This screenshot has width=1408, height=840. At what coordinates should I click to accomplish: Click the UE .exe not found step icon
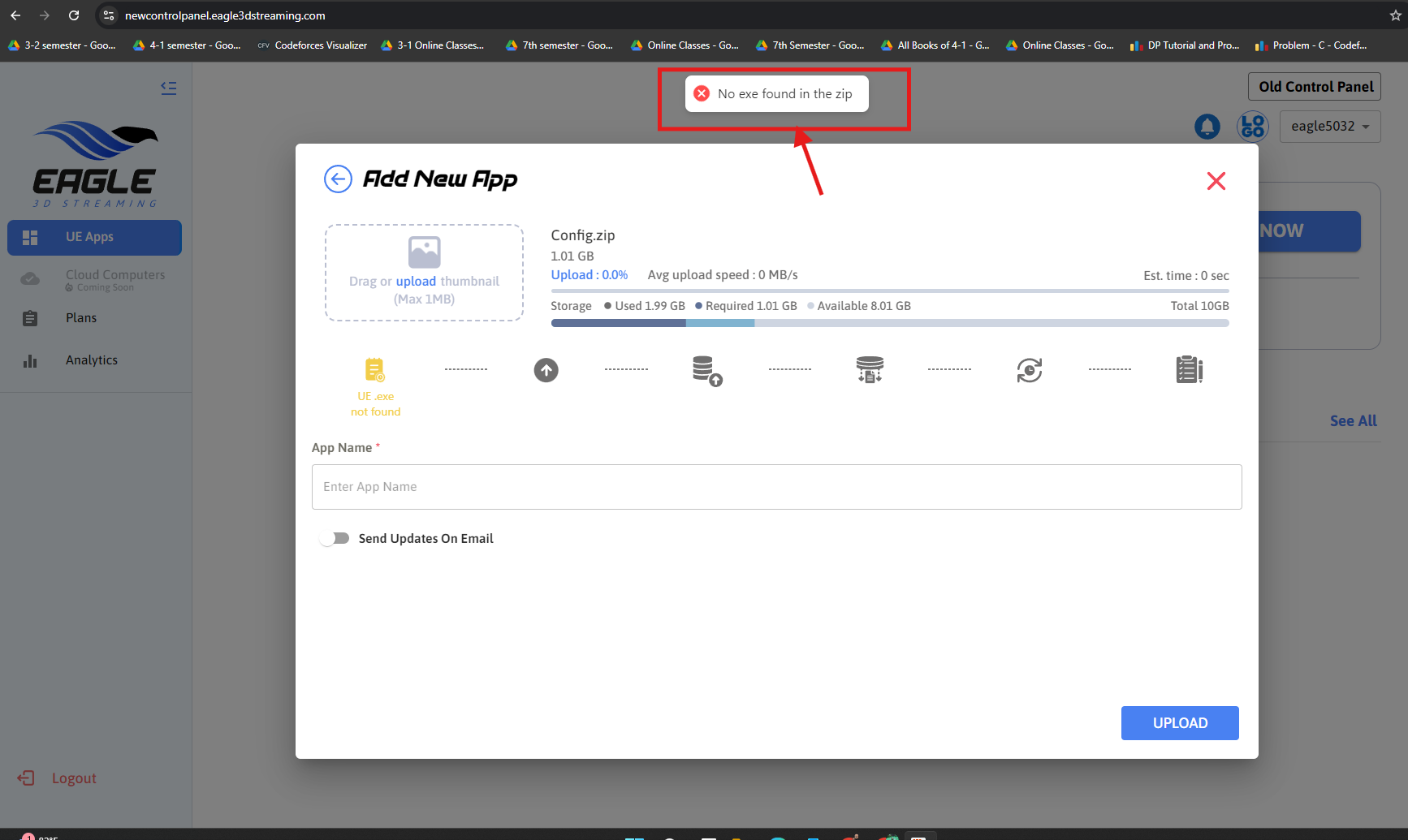click(x=374, y=370)
